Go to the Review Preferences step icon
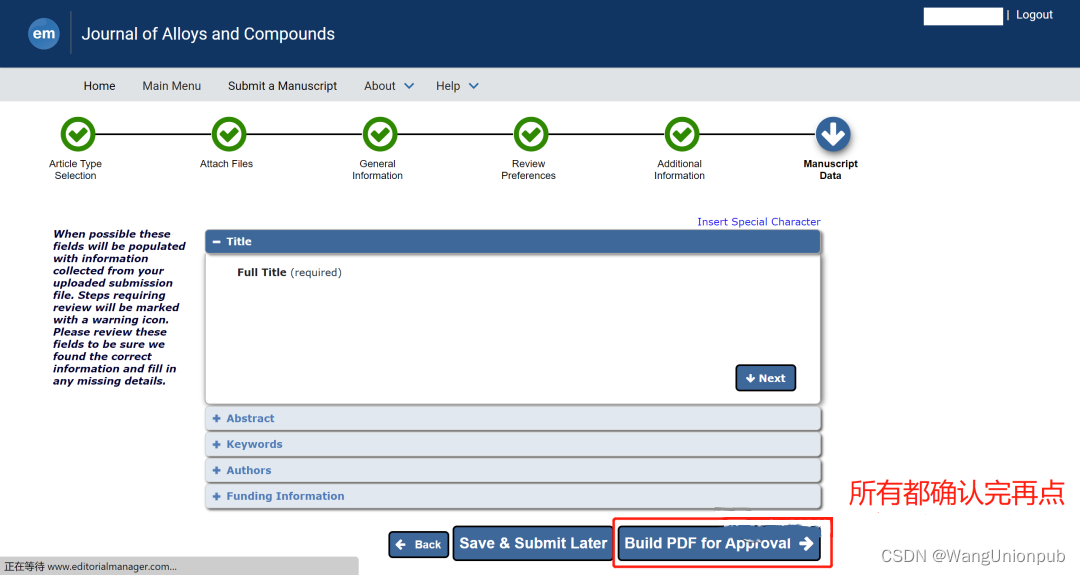This screenshot has height=575, width=1080. tap(531, 134)
